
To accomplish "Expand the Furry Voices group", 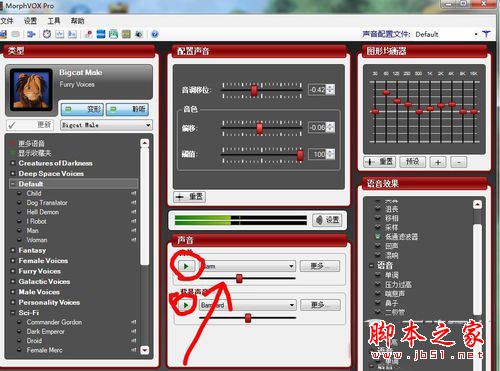I will [13, 271].
